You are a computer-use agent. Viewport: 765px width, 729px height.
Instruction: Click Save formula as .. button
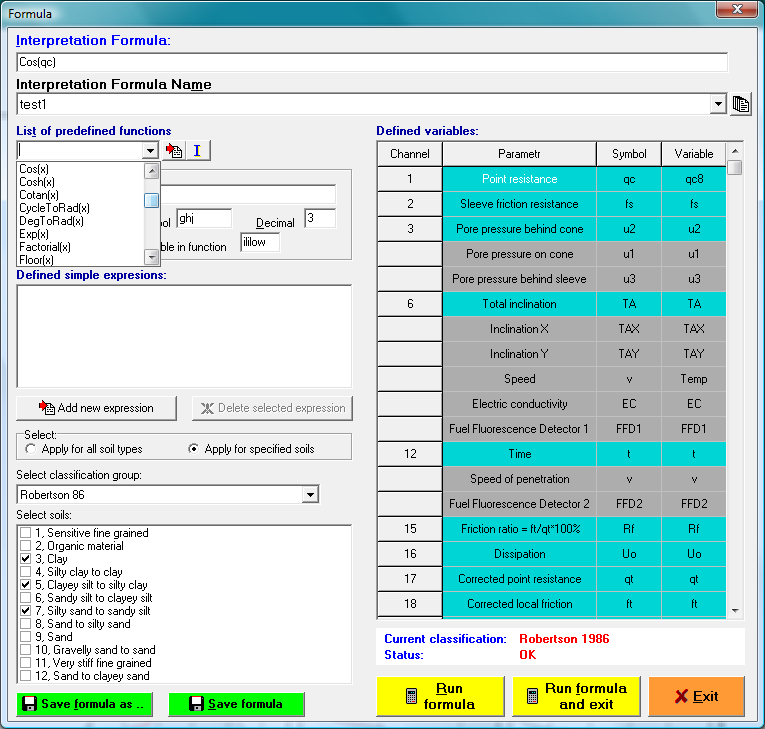click(x=84, y=704)
